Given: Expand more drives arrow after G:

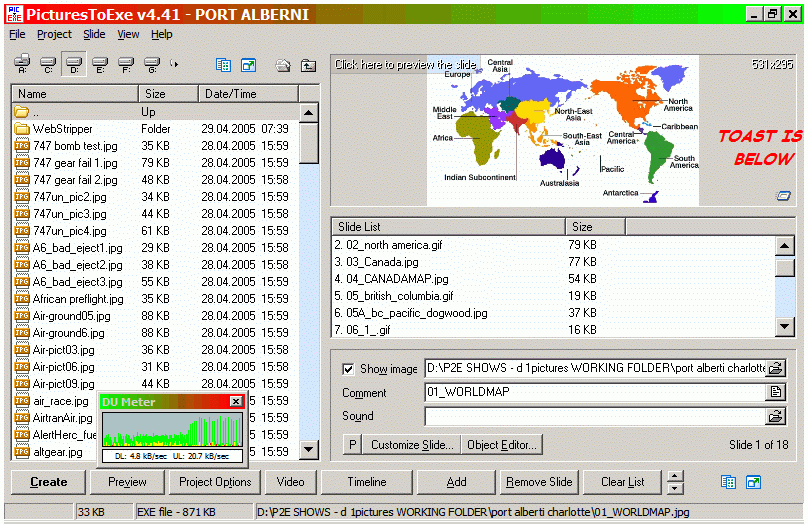Looking at the screenshot, I should (x=175, y=65).
